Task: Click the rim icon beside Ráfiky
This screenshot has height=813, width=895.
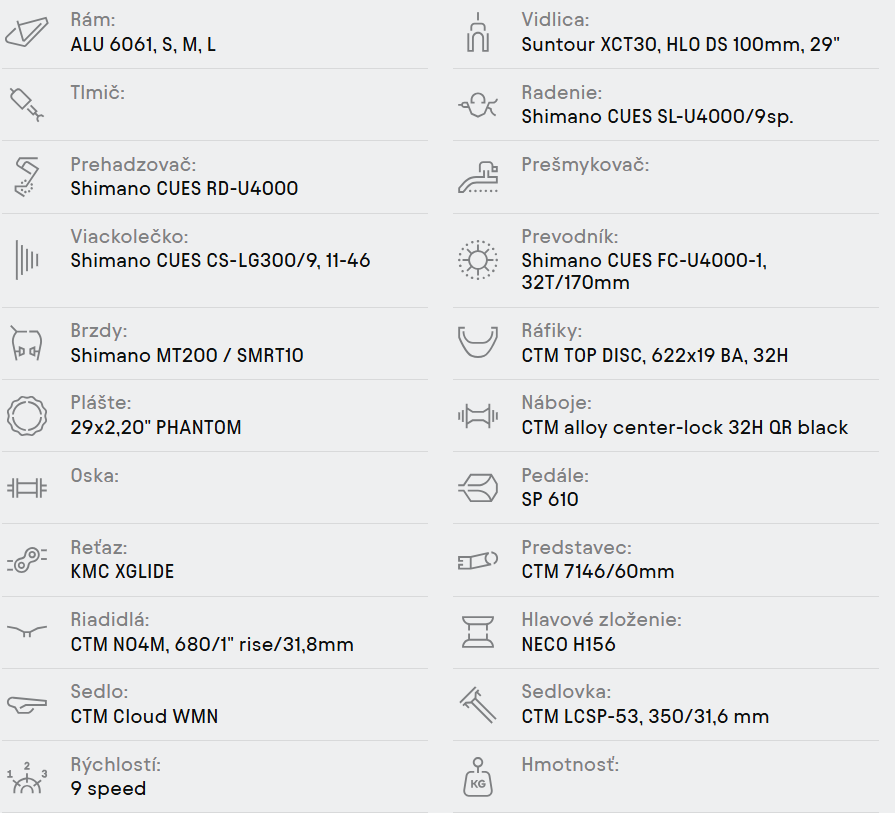Action: tap(478, 342)
